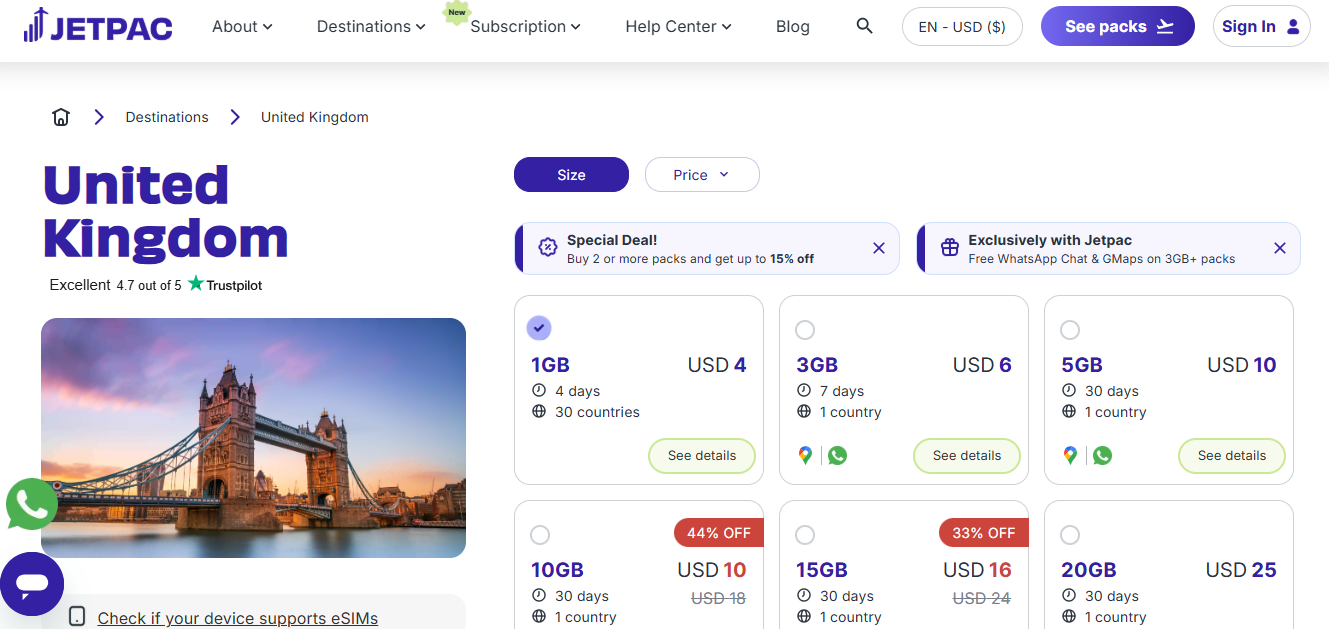Viewport: 1329px width, 629px height.
Task: Select the 10GB pack radio button
Action: 540,535
